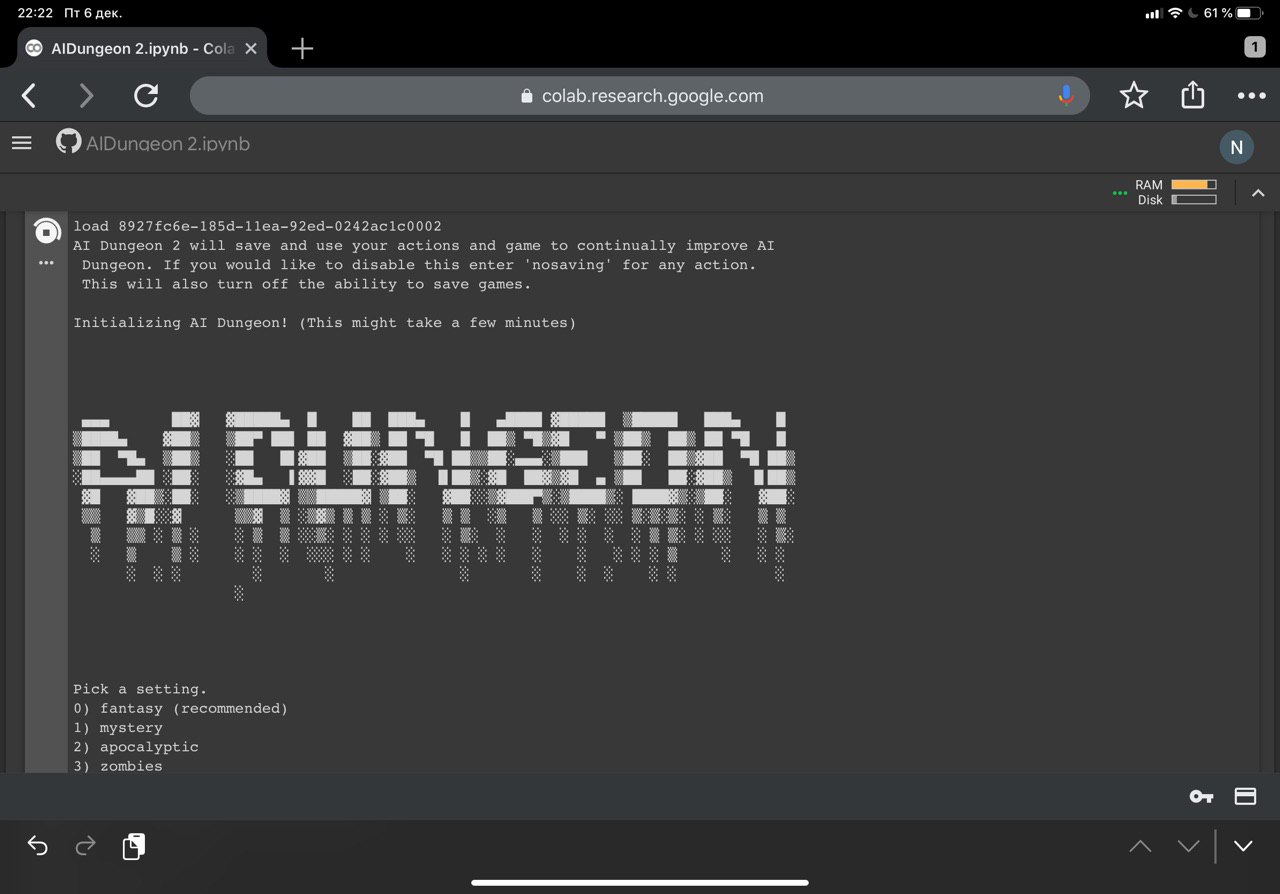Click the '2) apocalyptic' option text

pyautogui.click(x=136, y=747)
